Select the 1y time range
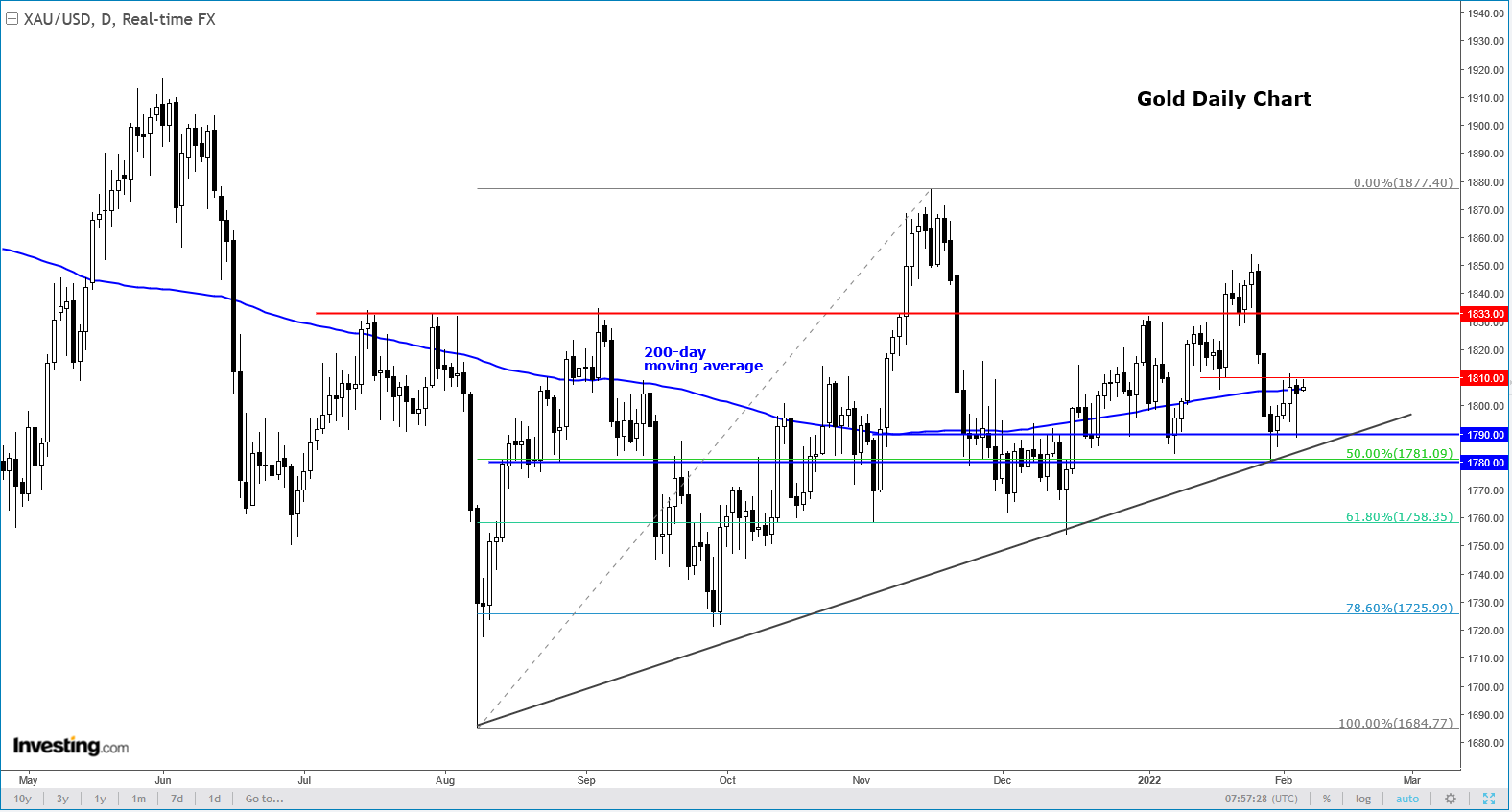The image size is (1512, 812). click(100, 799)
